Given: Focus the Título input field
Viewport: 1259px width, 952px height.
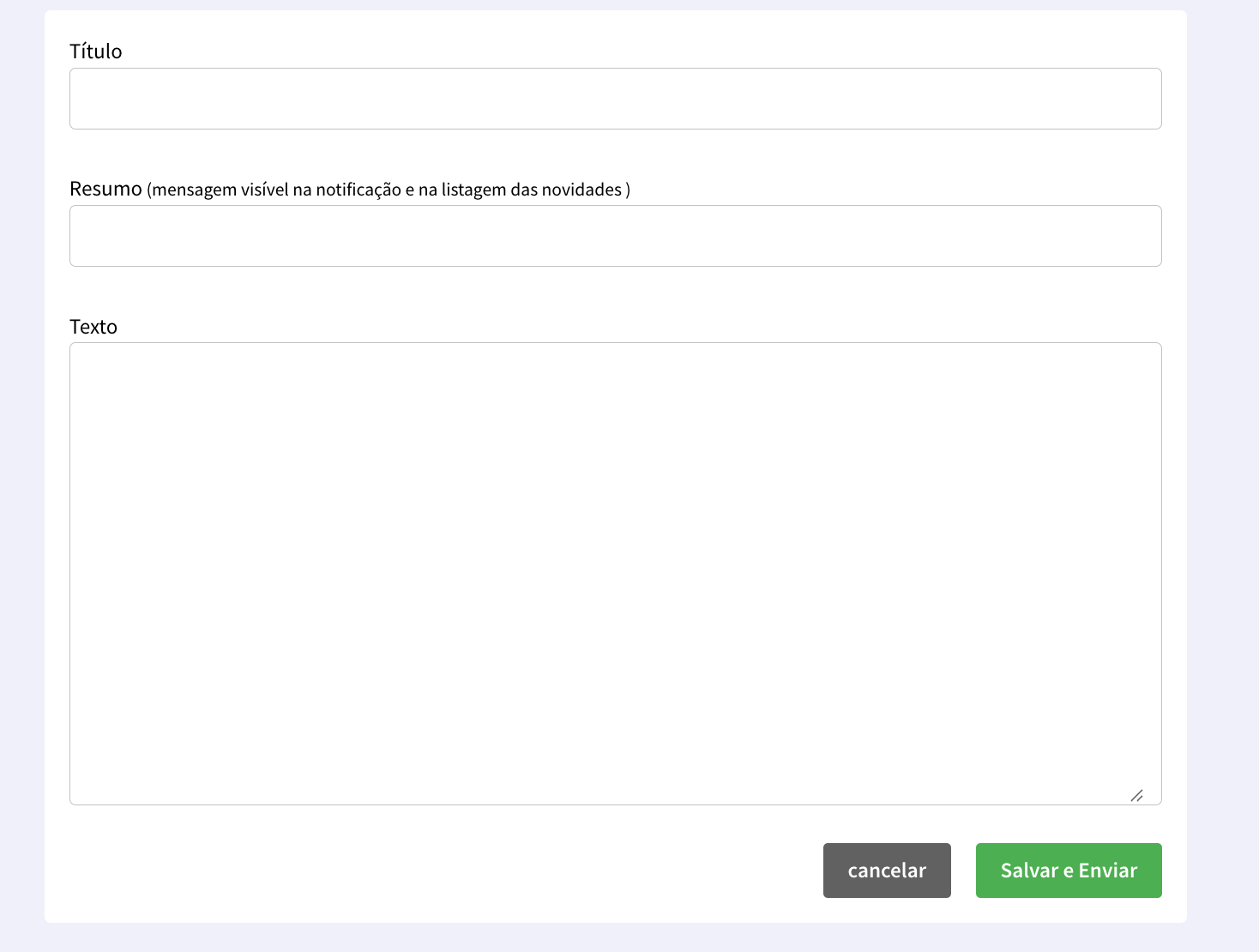Looking at the screenshot, I should click(x=615, y=99).
